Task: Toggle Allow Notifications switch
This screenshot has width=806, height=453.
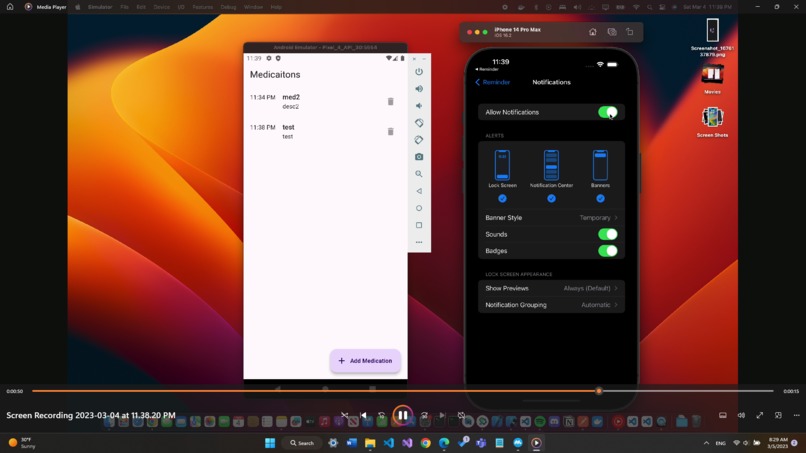Action: [x=608, y=112]
